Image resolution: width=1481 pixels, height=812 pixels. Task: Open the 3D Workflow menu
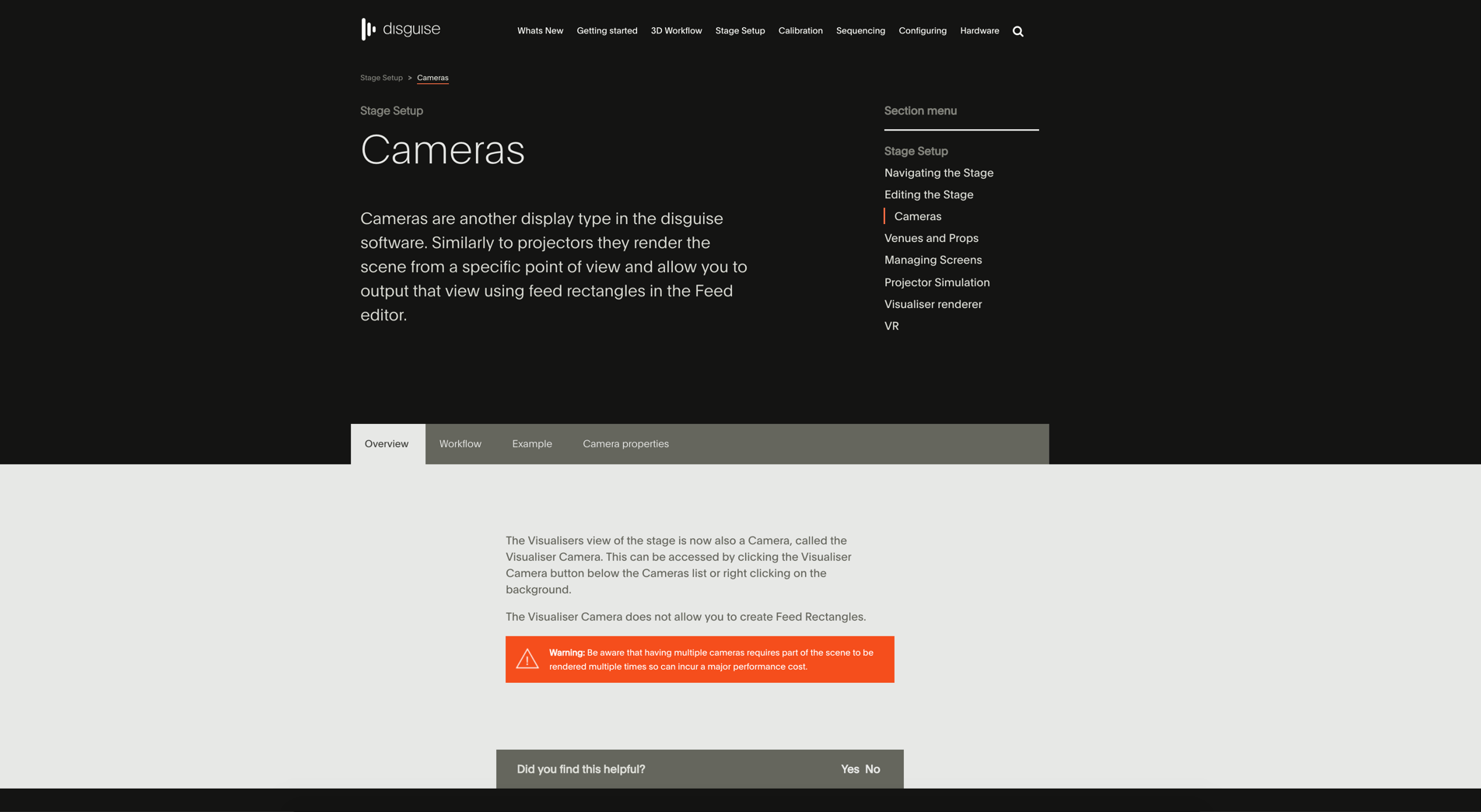(x=676, y=31)
